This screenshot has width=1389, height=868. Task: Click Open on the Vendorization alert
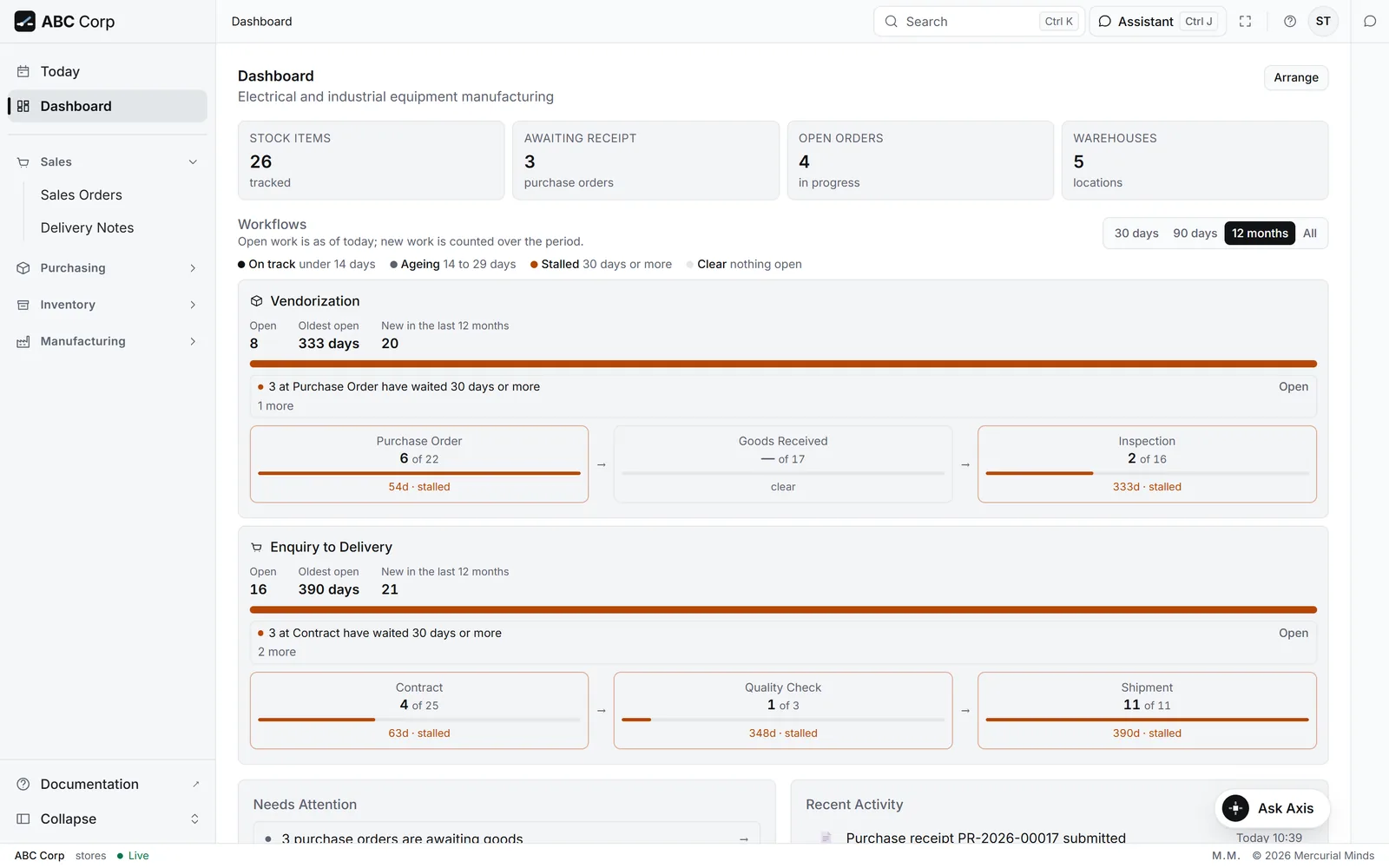[1293, 387]
